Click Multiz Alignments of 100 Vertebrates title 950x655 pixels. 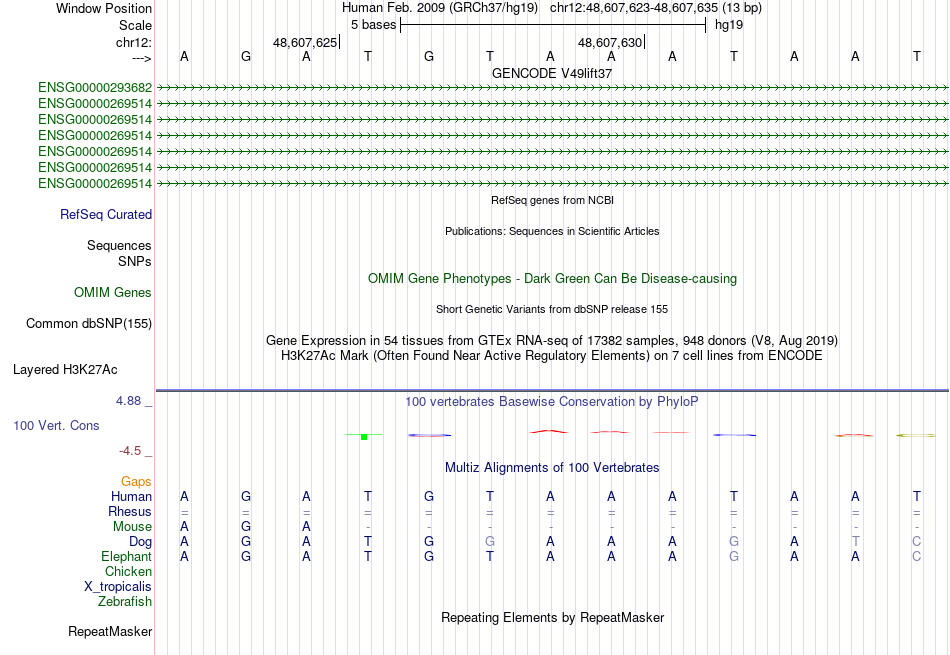click(552, 468)
